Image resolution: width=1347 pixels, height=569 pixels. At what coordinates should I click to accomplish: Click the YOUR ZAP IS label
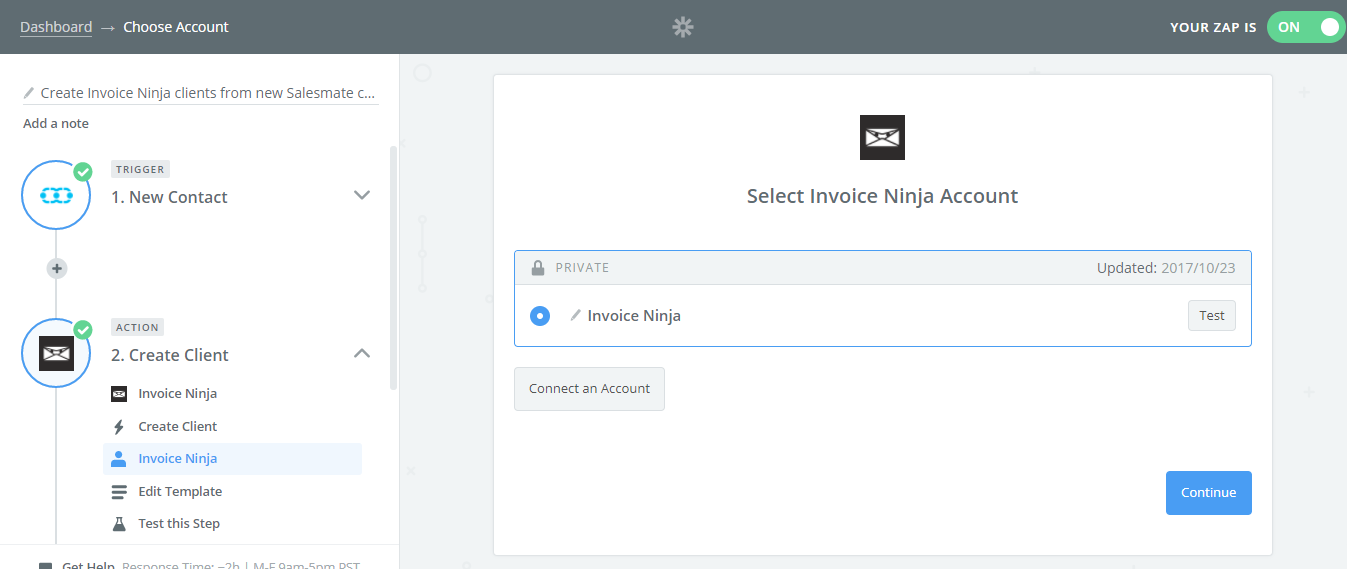point(1213,28)
